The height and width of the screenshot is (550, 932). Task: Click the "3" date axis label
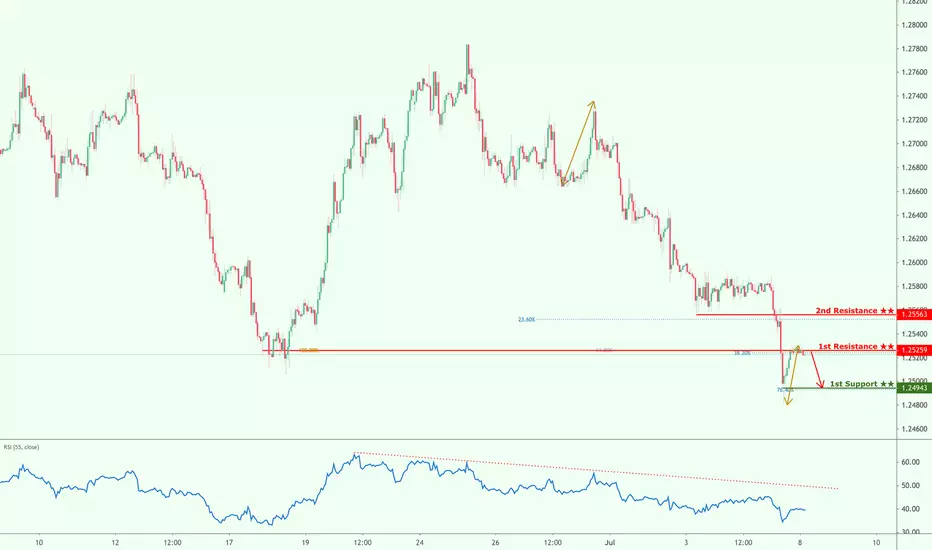click(686, 543)
